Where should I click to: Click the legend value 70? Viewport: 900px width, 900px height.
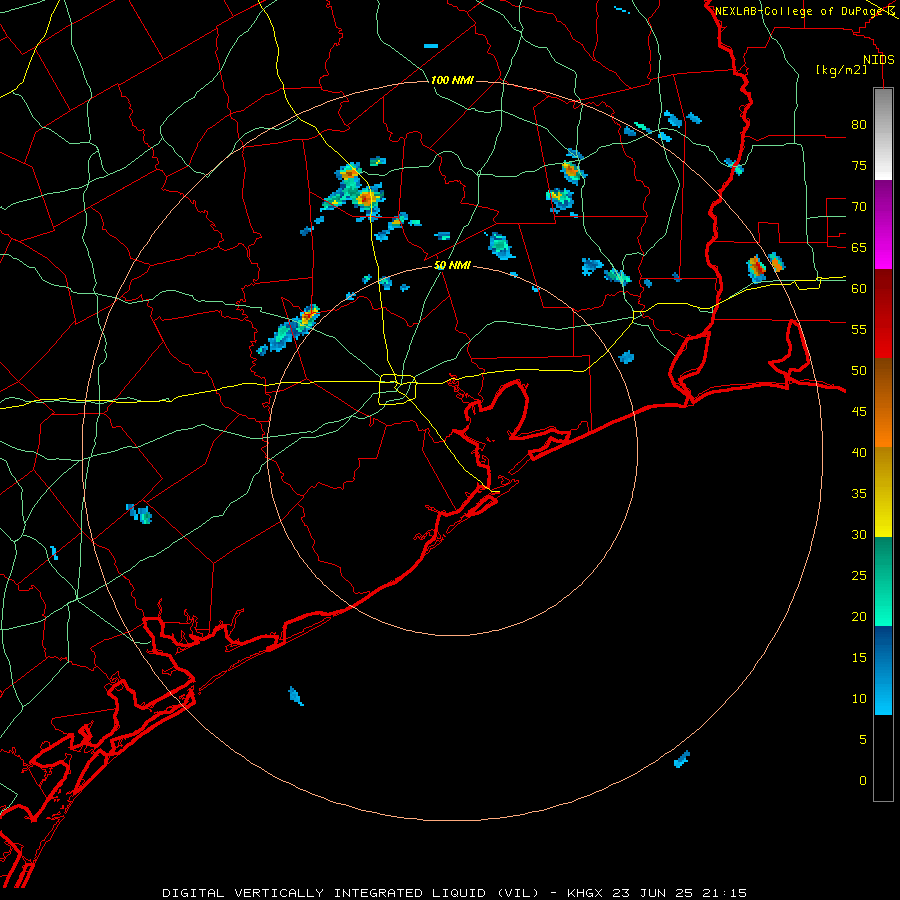coord(859,207)
